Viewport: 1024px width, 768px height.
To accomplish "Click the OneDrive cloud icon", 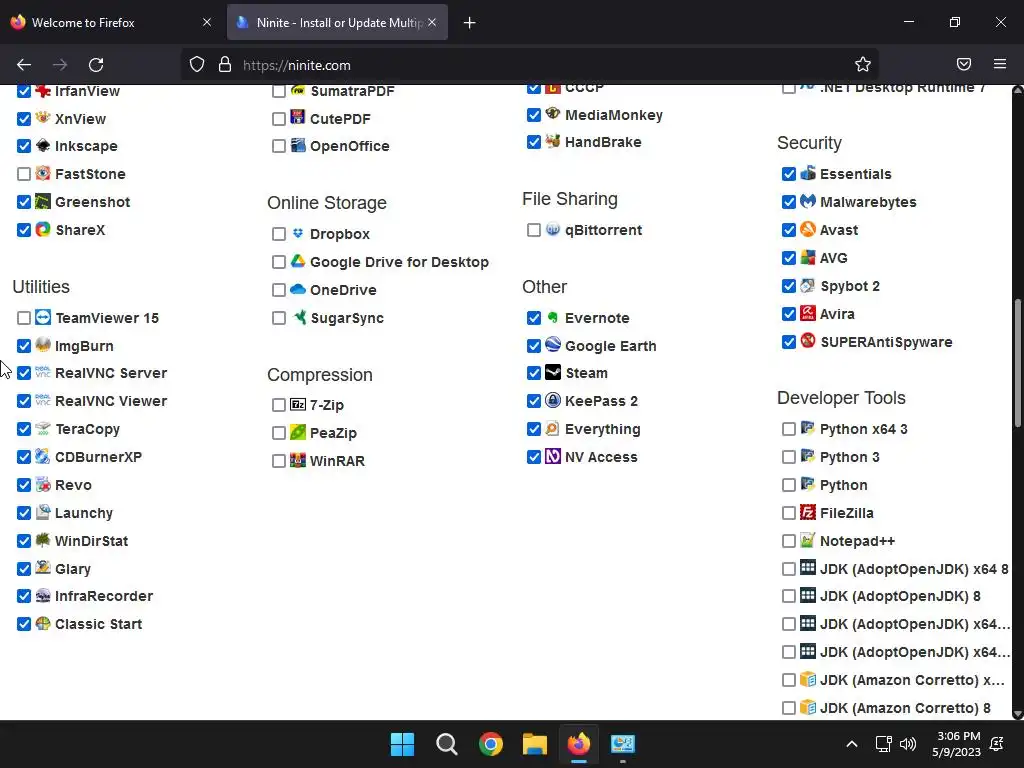I will [x=298, y=289].
